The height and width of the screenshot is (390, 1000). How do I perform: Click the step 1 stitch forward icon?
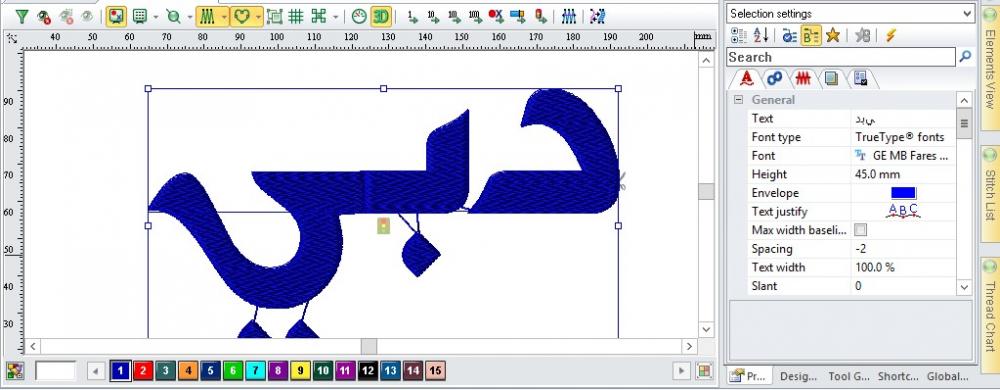click(x=412, y=17)
